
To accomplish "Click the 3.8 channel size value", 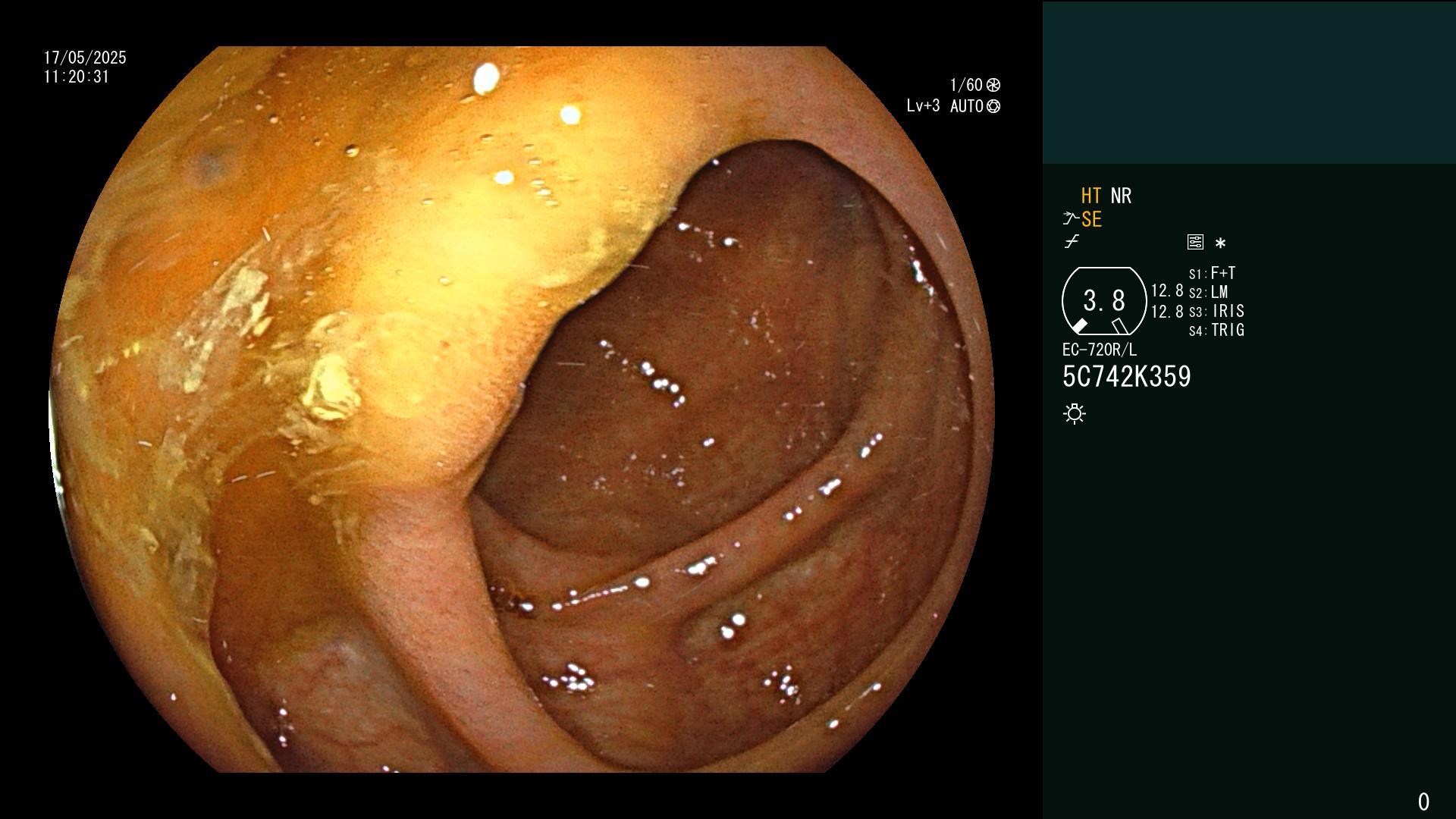I will tap(1104, 301).
